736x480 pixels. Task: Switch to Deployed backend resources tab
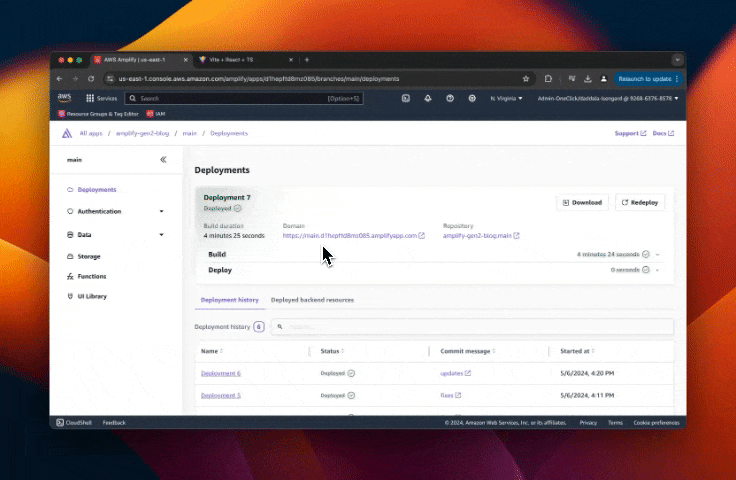pos(312,300)
